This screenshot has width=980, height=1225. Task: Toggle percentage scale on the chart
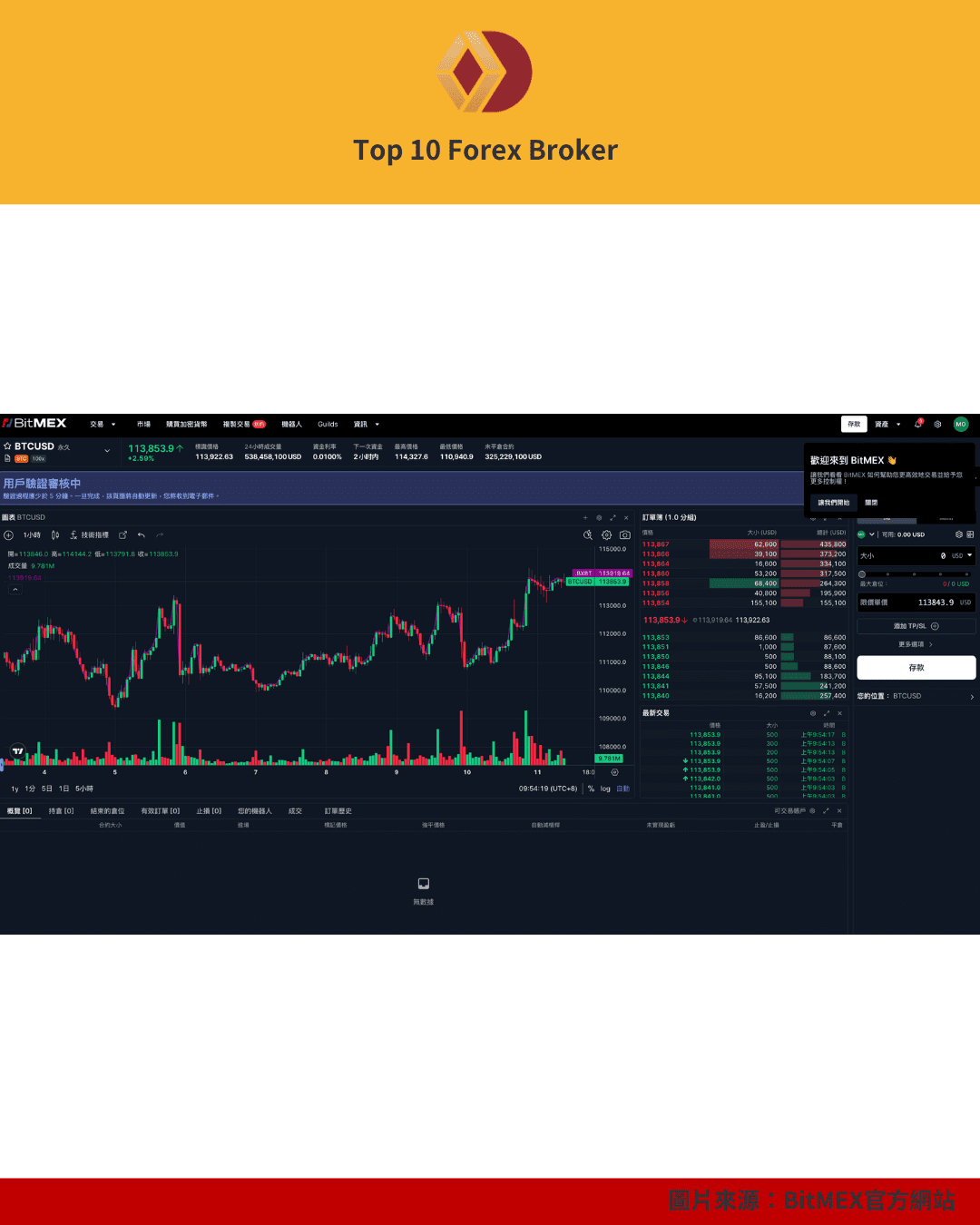pos(591,789)
